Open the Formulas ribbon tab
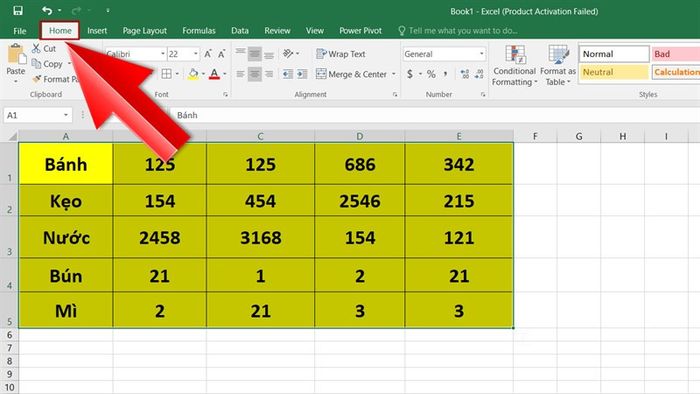The width and height of the screenshot is (700, 394). click(x=199, y=31)
